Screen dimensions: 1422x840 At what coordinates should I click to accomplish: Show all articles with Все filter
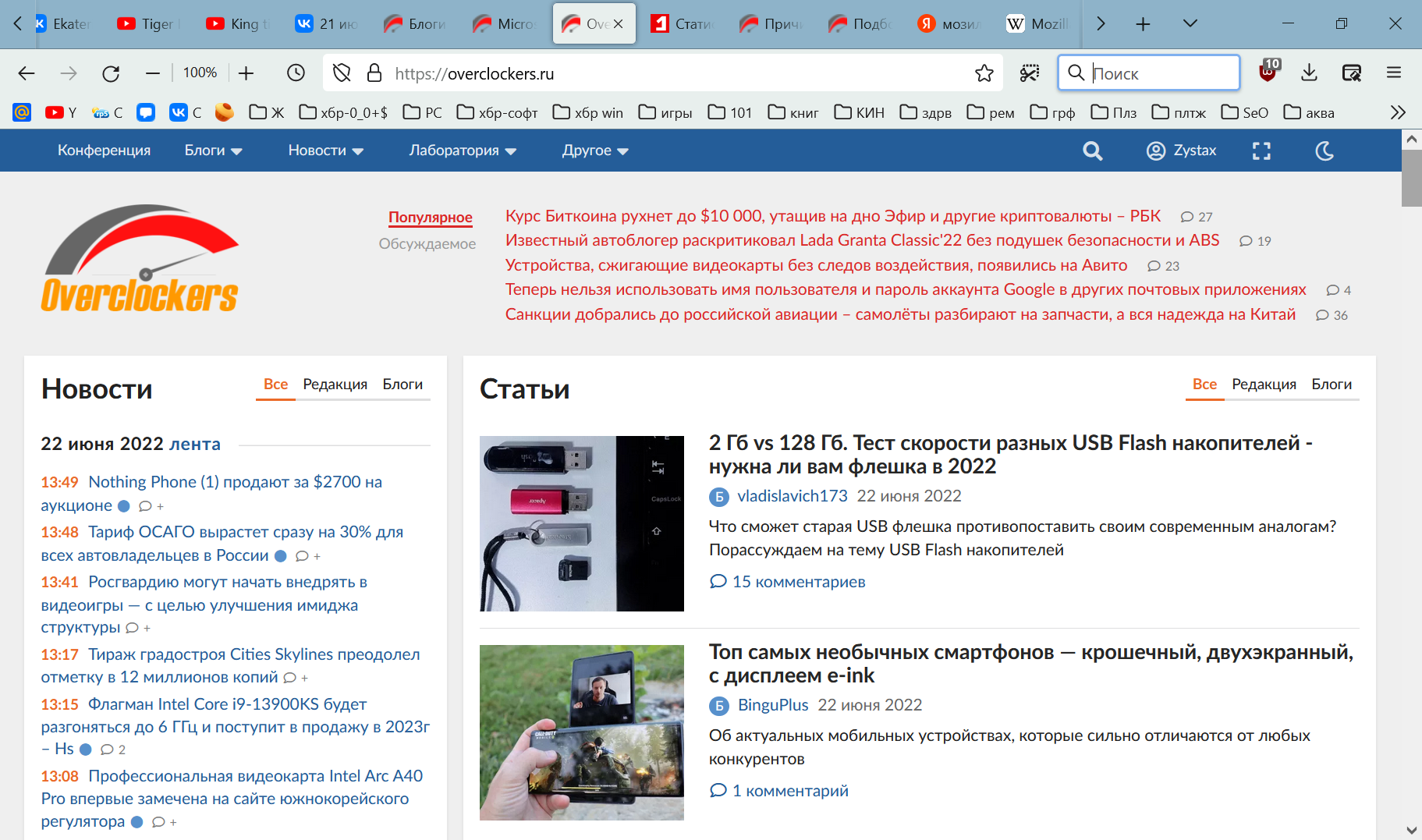[x=1205, y=385]
